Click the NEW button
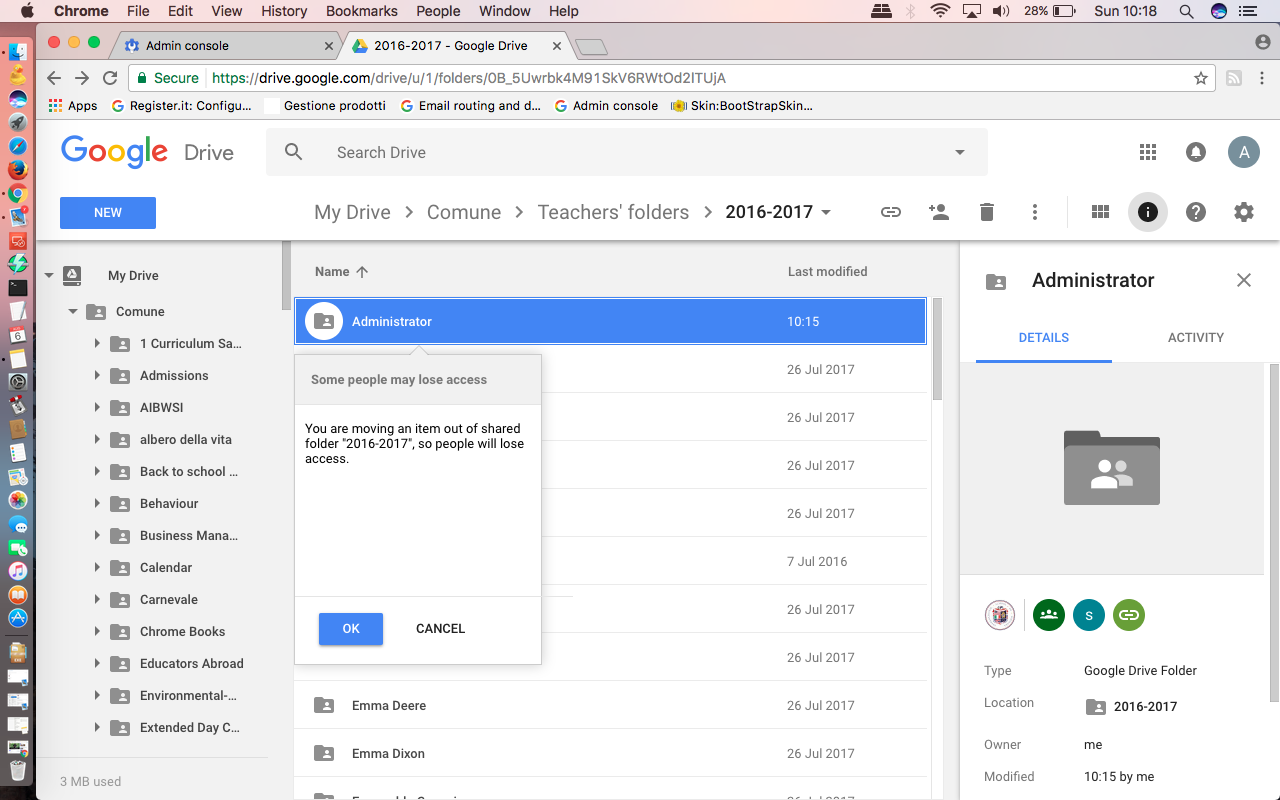The height and width of the screenshot is (800, 1280). pos(108,213)
